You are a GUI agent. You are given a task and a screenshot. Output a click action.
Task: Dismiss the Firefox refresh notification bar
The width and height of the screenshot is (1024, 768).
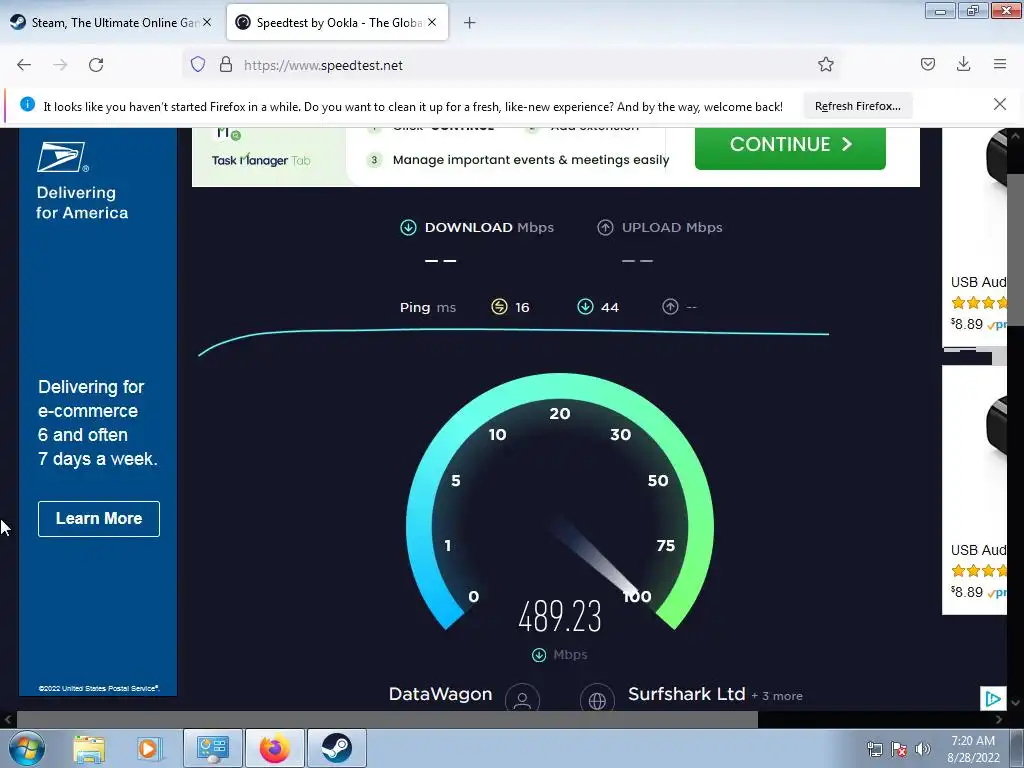(999, 104)
